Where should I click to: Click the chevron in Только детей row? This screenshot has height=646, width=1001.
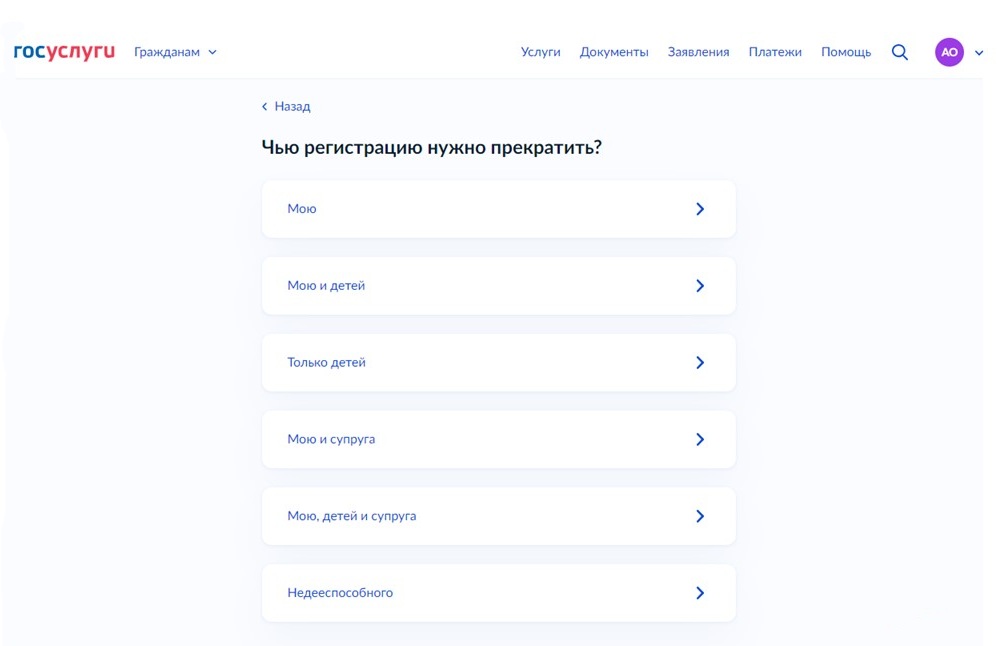[700, 363]
